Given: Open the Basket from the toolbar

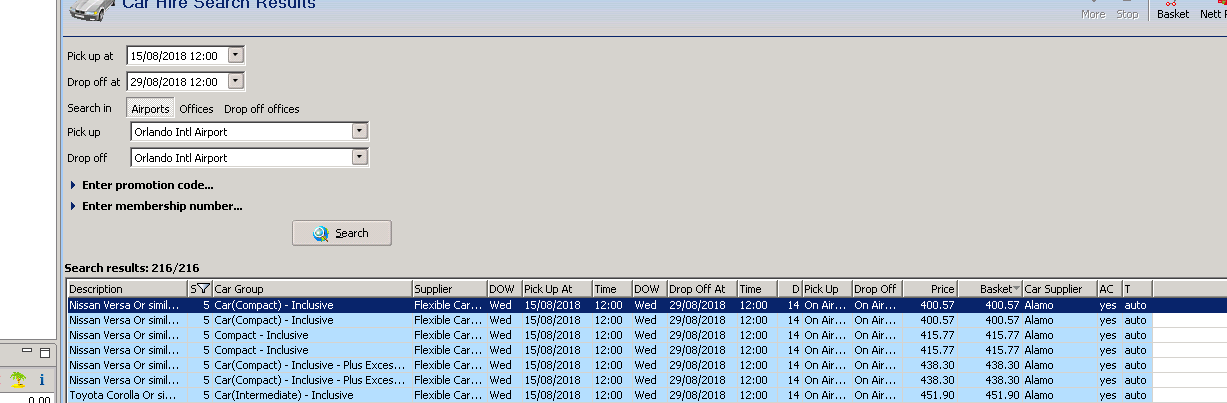Looking at the screenshot, I should pos(1173,11).
